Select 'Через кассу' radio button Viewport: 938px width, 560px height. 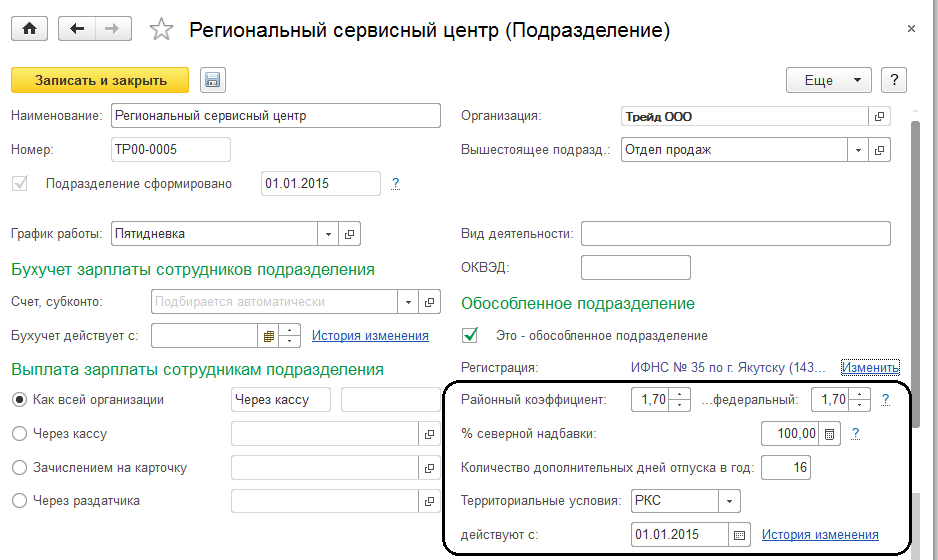tap(19, 434)
